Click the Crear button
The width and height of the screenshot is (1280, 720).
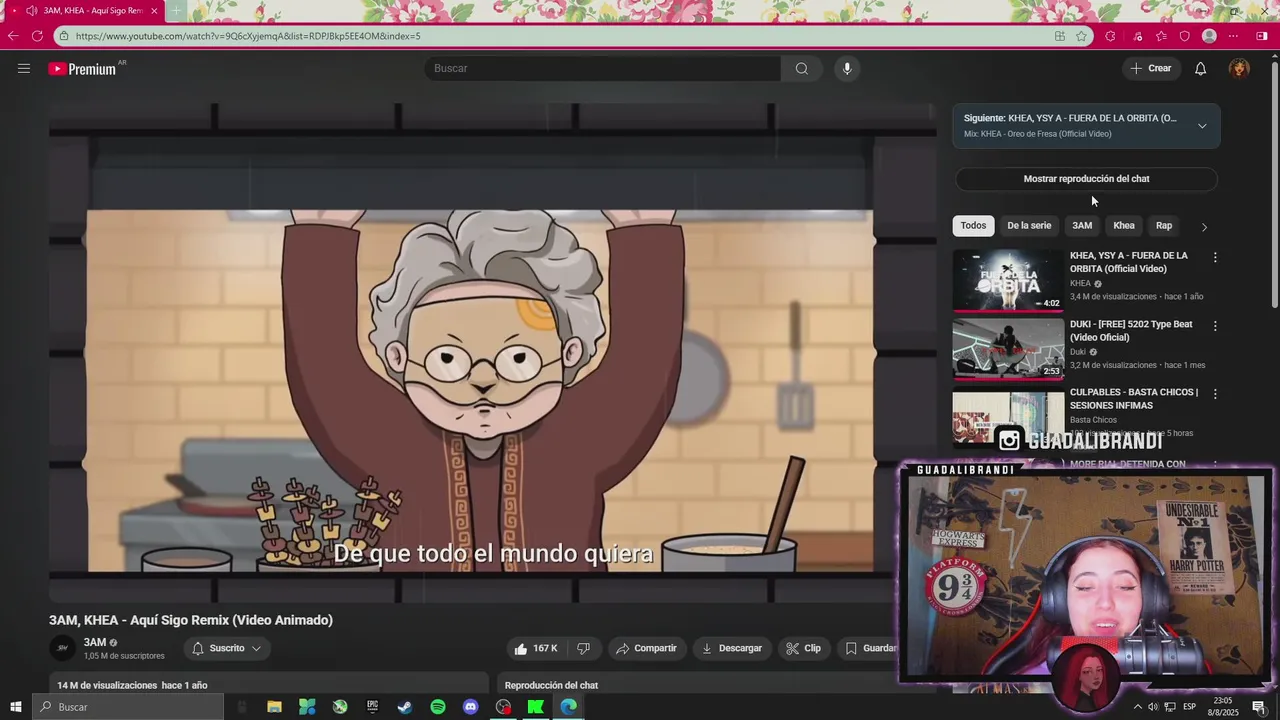click(x=1151, y=68)
